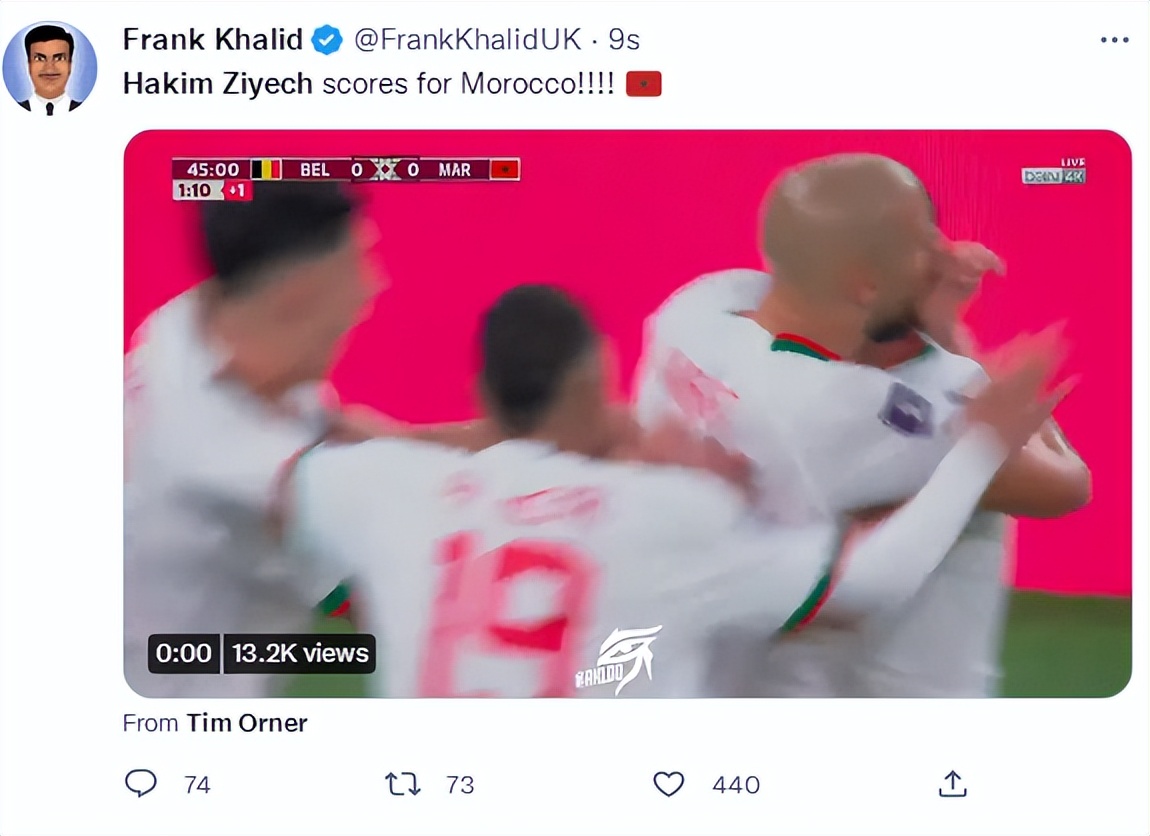1150x836 pixels.
Task: Retweet using the retweet arrows icon
Action: [403, 784]
